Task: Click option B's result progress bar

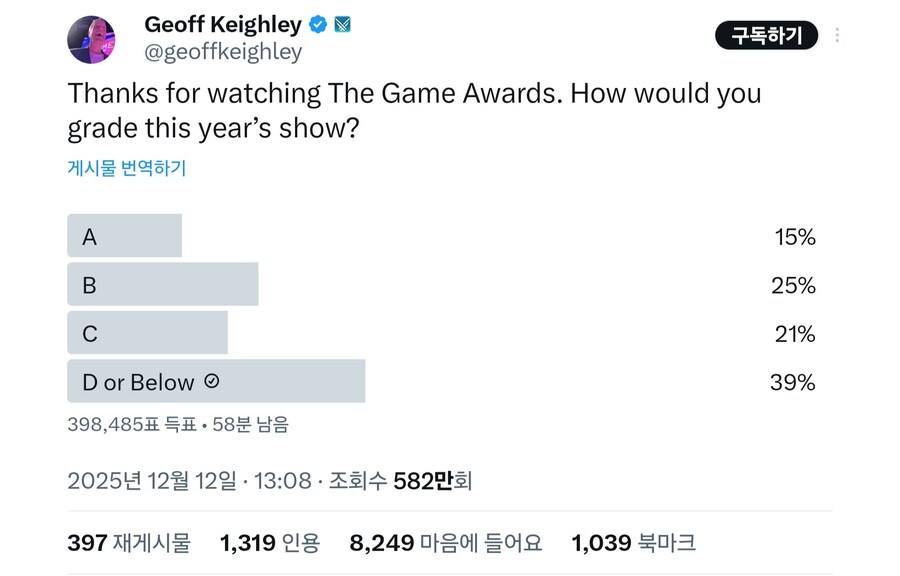Action: tap(160, 284)
